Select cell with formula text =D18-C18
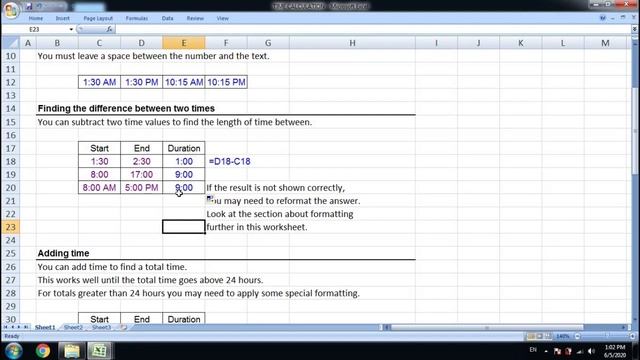Image resolution: width=640 pixels, height=360 pixels. pyautogui.click(x=226, y=161)
